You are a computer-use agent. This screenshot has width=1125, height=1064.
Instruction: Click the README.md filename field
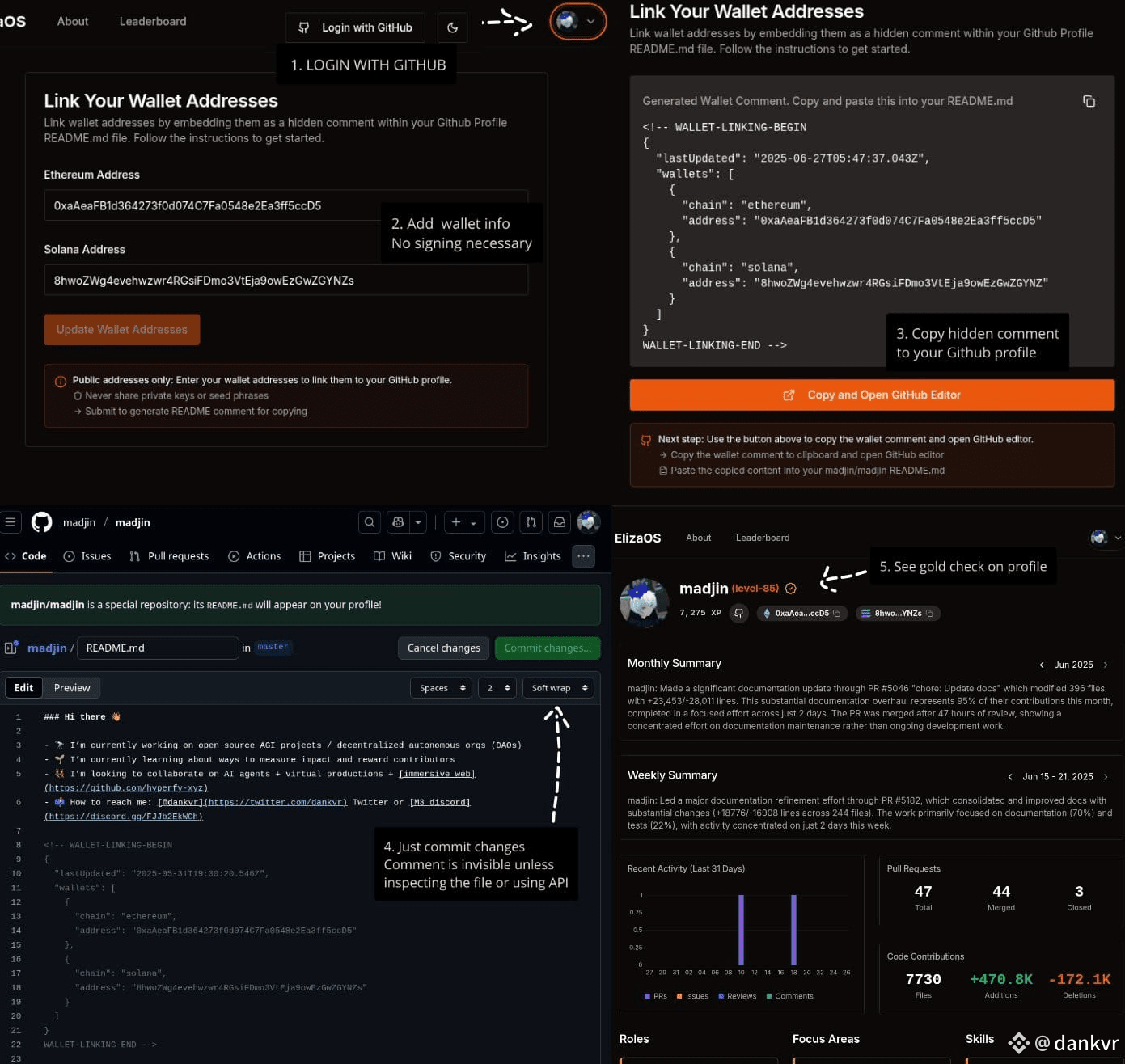point(158,648)
